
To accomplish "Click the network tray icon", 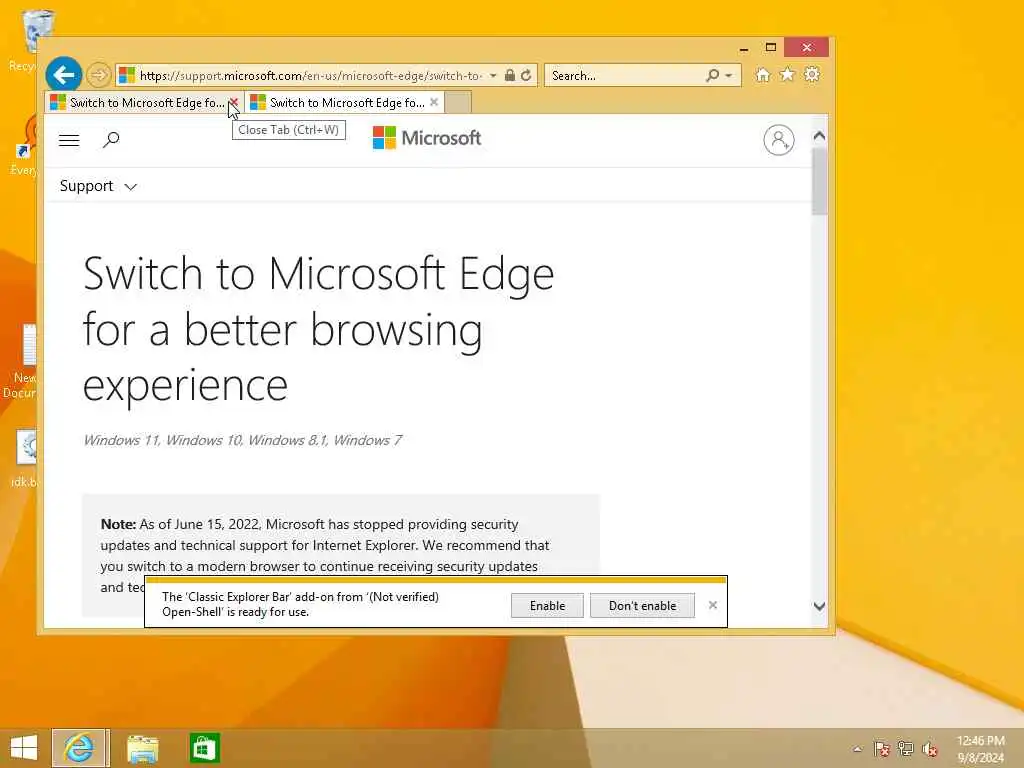I will click(x=905, y=749).
